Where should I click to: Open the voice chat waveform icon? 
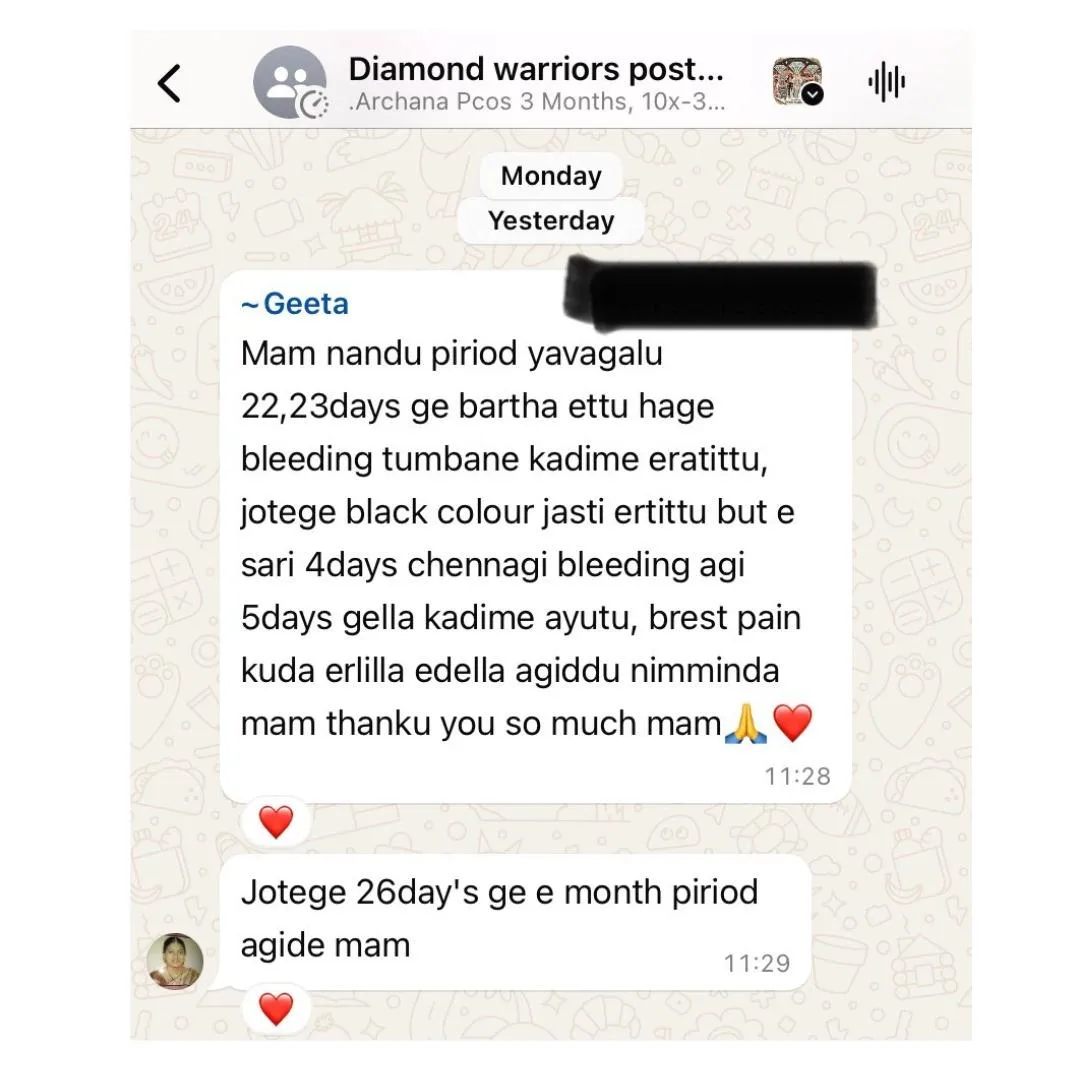886,83
